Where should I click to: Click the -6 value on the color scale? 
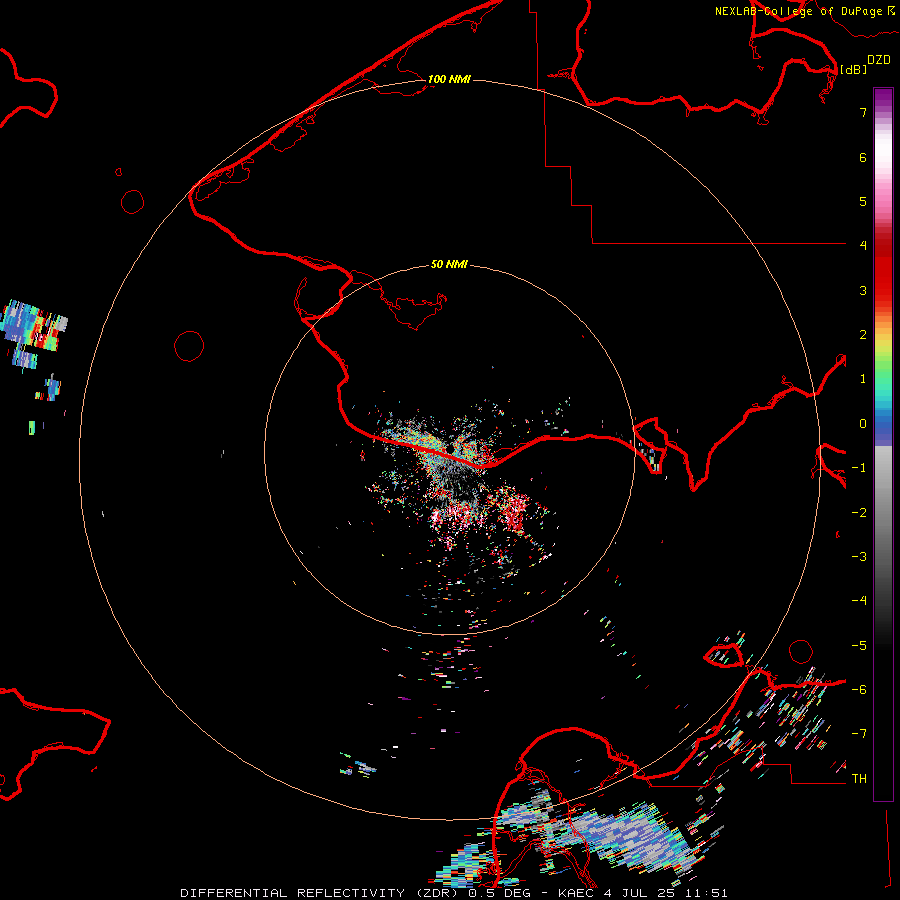click(x=859, y=690)
